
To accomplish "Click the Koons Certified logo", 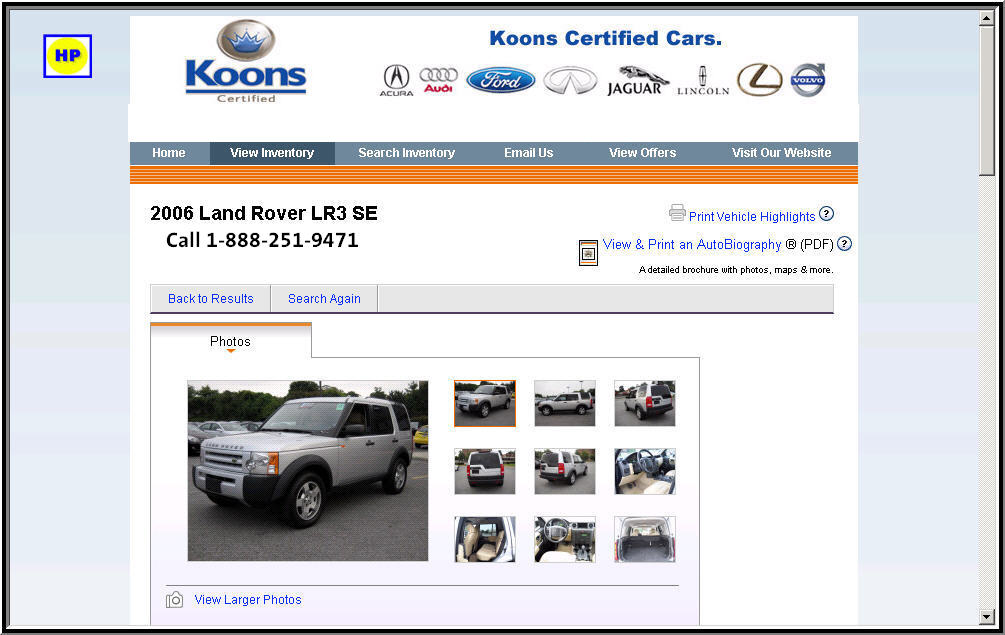I will 246,62.
